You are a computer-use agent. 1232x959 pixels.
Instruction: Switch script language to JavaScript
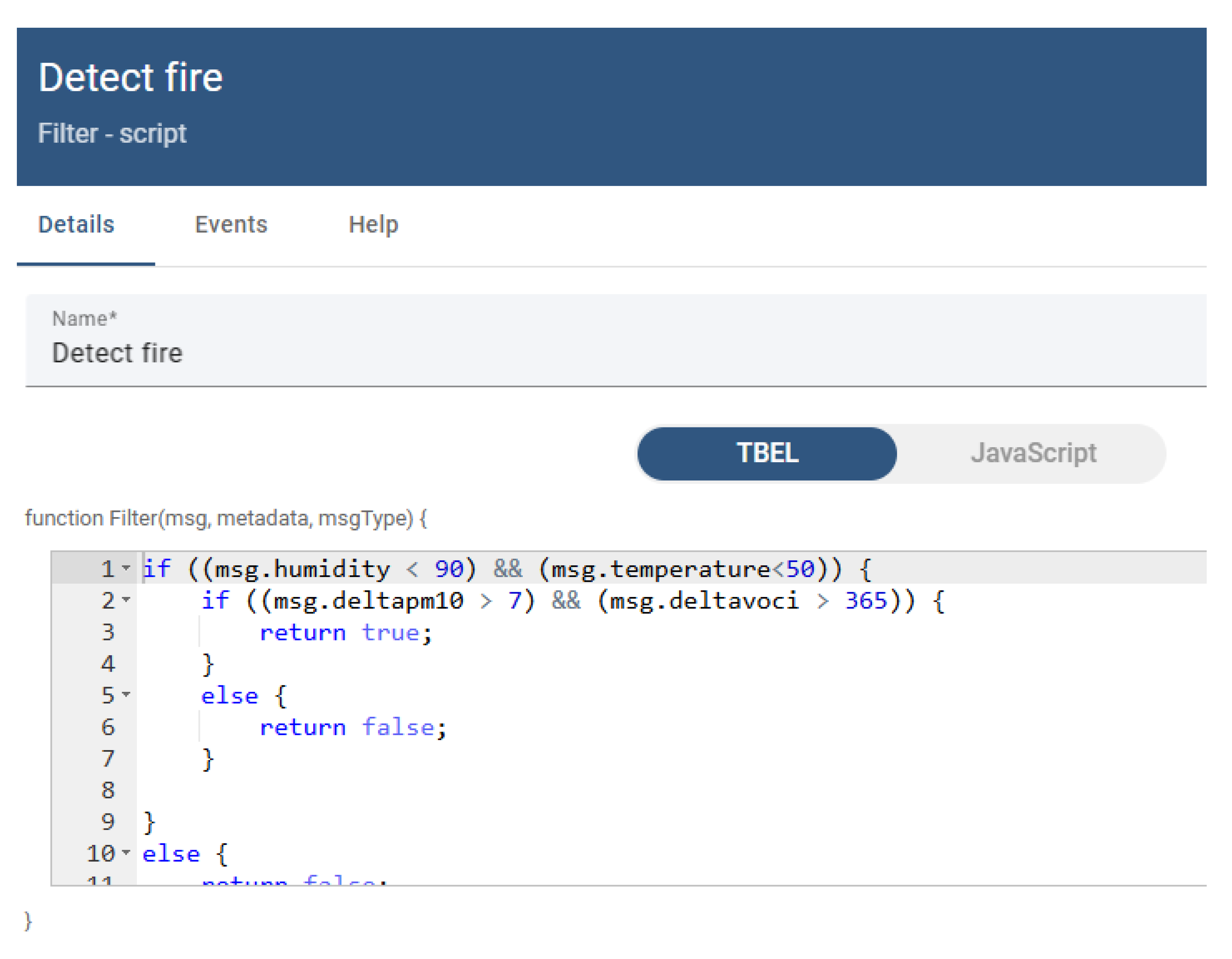tap(1034, 453)
